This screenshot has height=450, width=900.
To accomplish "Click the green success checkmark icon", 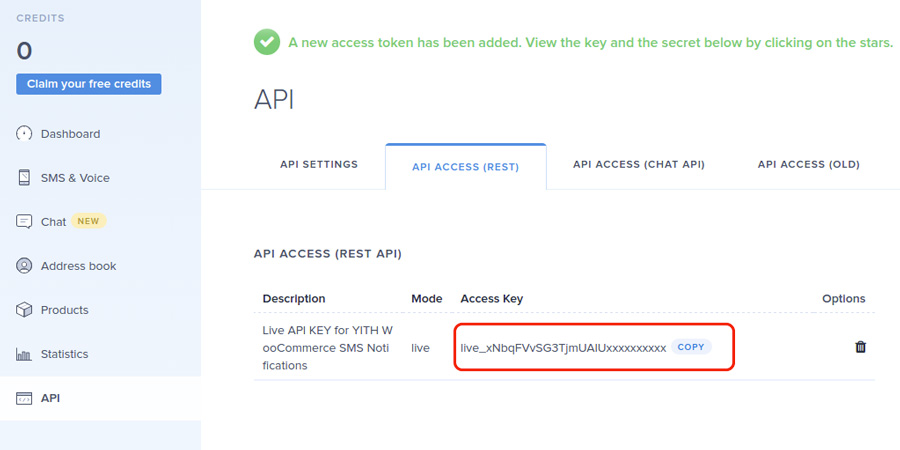I will (266, 42).
